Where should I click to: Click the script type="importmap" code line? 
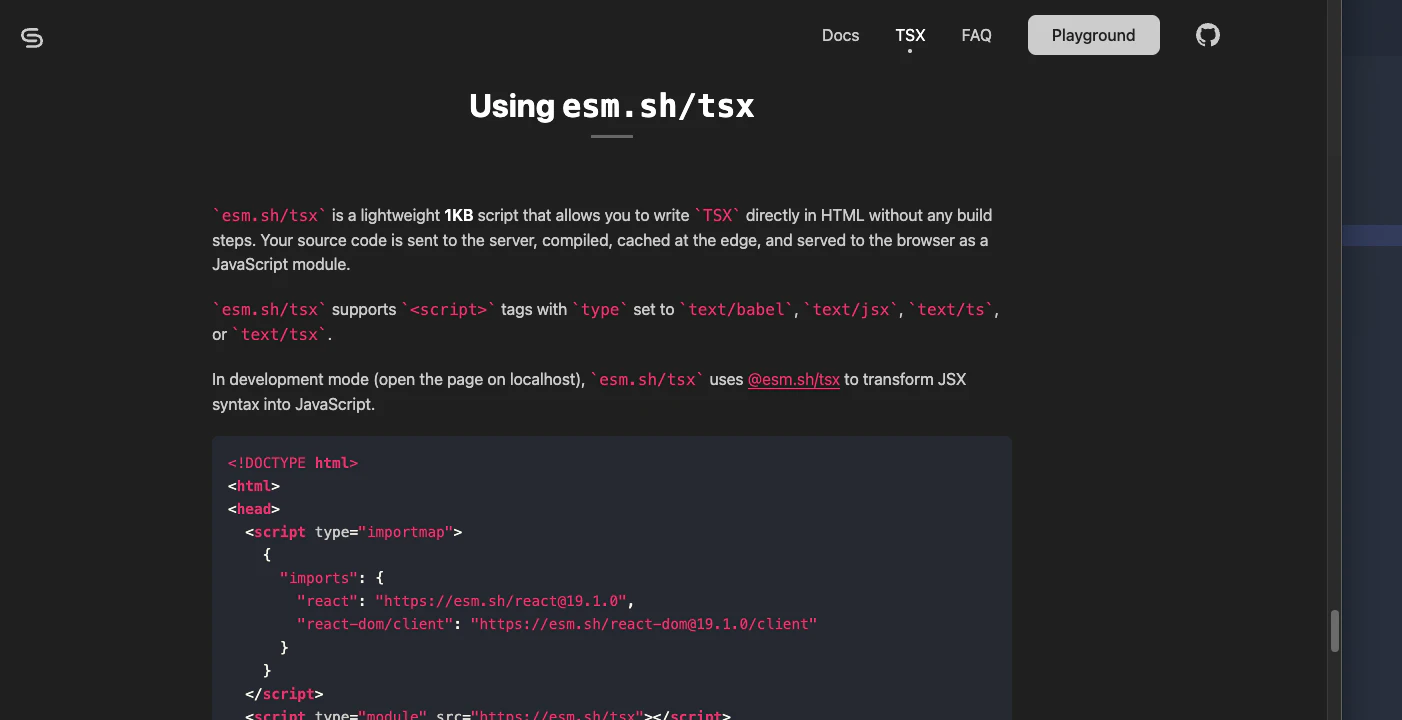354,532
